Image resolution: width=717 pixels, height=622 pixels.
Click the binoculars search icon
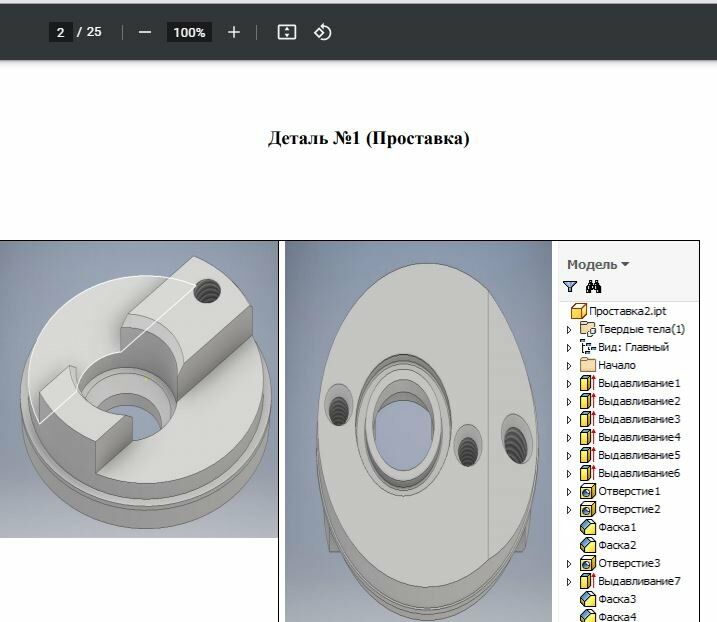pyautogui.click(x=593, y=287)
